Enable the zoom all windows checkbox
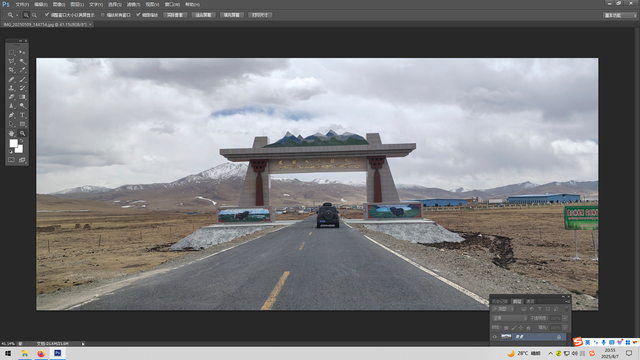The height and width of the screenshot is (360, 640). click(x=103, y=15)
